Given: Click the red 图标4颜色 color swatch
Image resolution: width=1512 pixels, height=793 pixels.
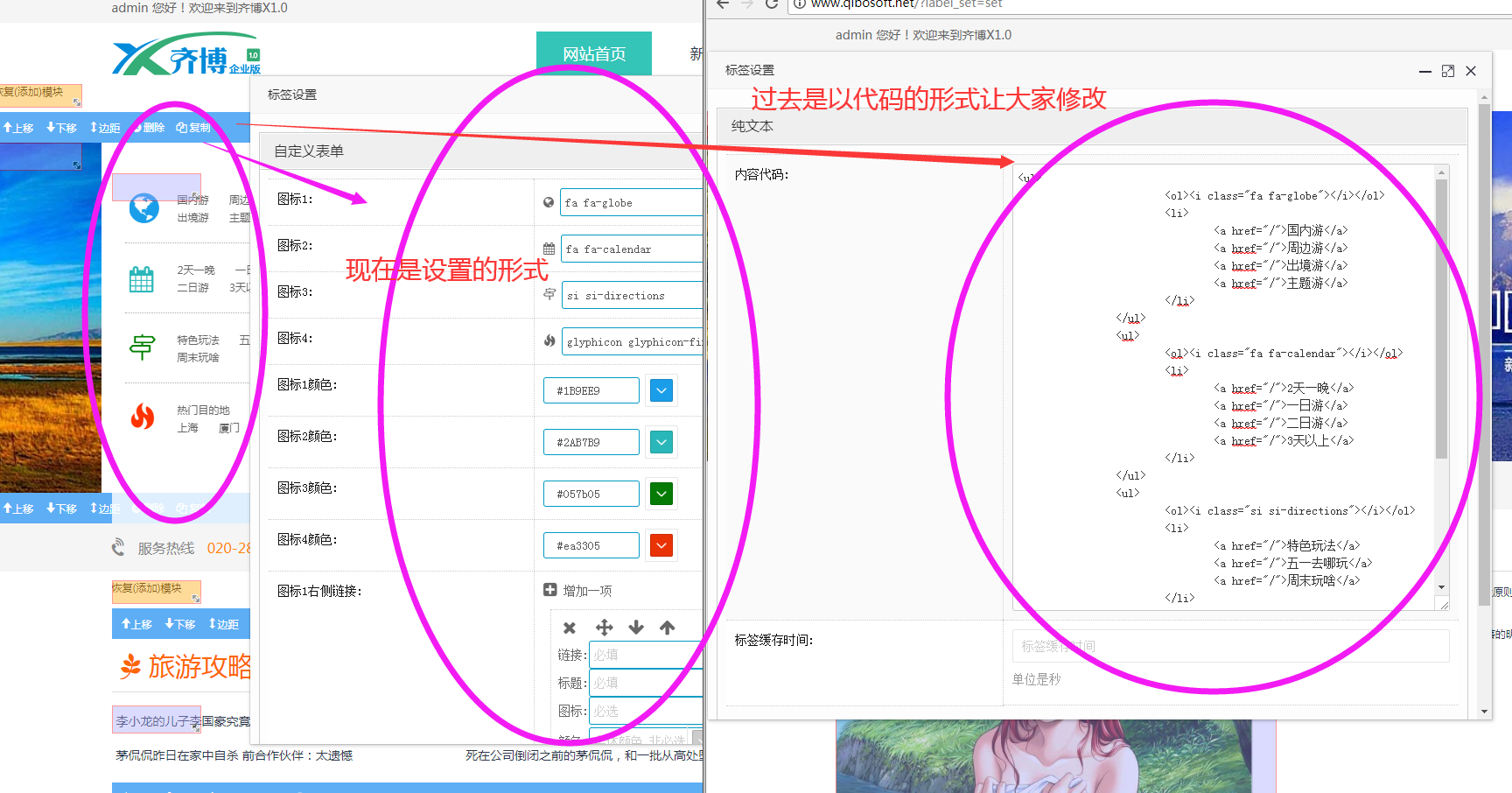Looking at the screenshot, I should (661, 545).
